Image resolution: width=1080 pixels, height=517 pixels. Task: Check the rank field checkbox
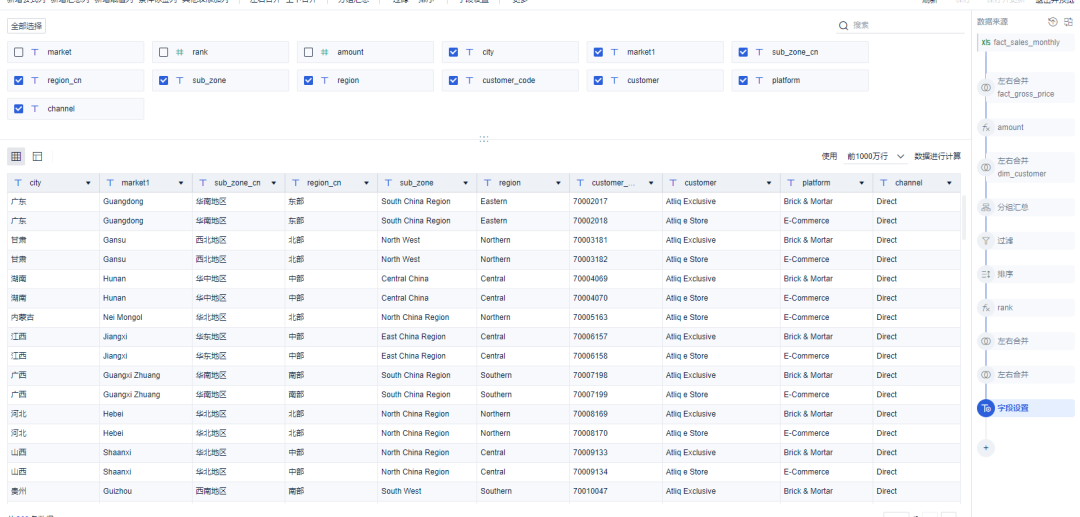163,52
